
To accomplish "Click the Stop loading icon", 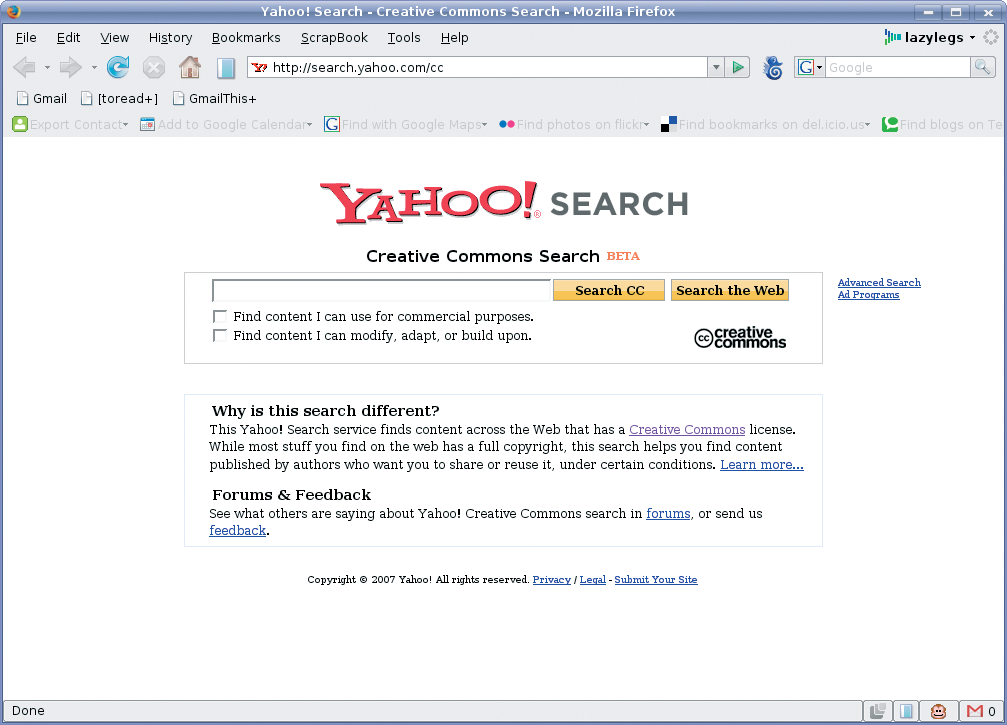I will click(153, 67).
